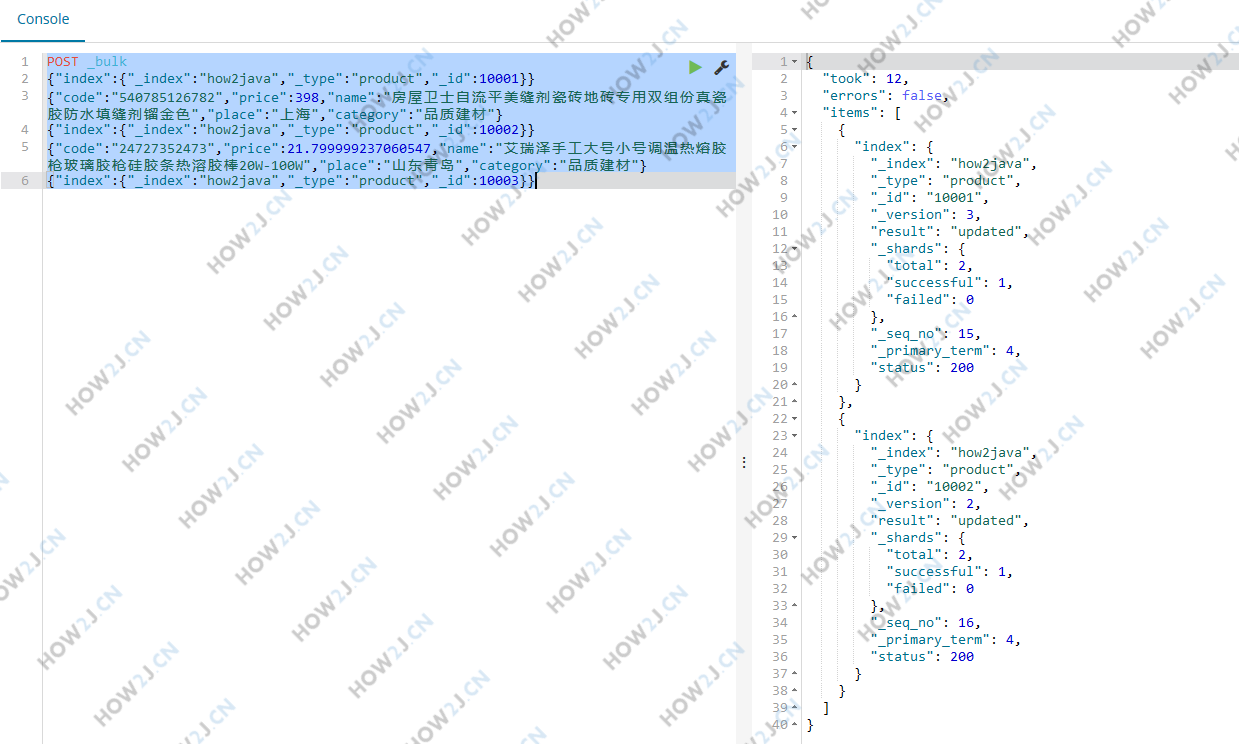Viewport: 1239px width, 744px height.
Task: Click the "_seq_no": 16 response line
Action: pos(925,623)
